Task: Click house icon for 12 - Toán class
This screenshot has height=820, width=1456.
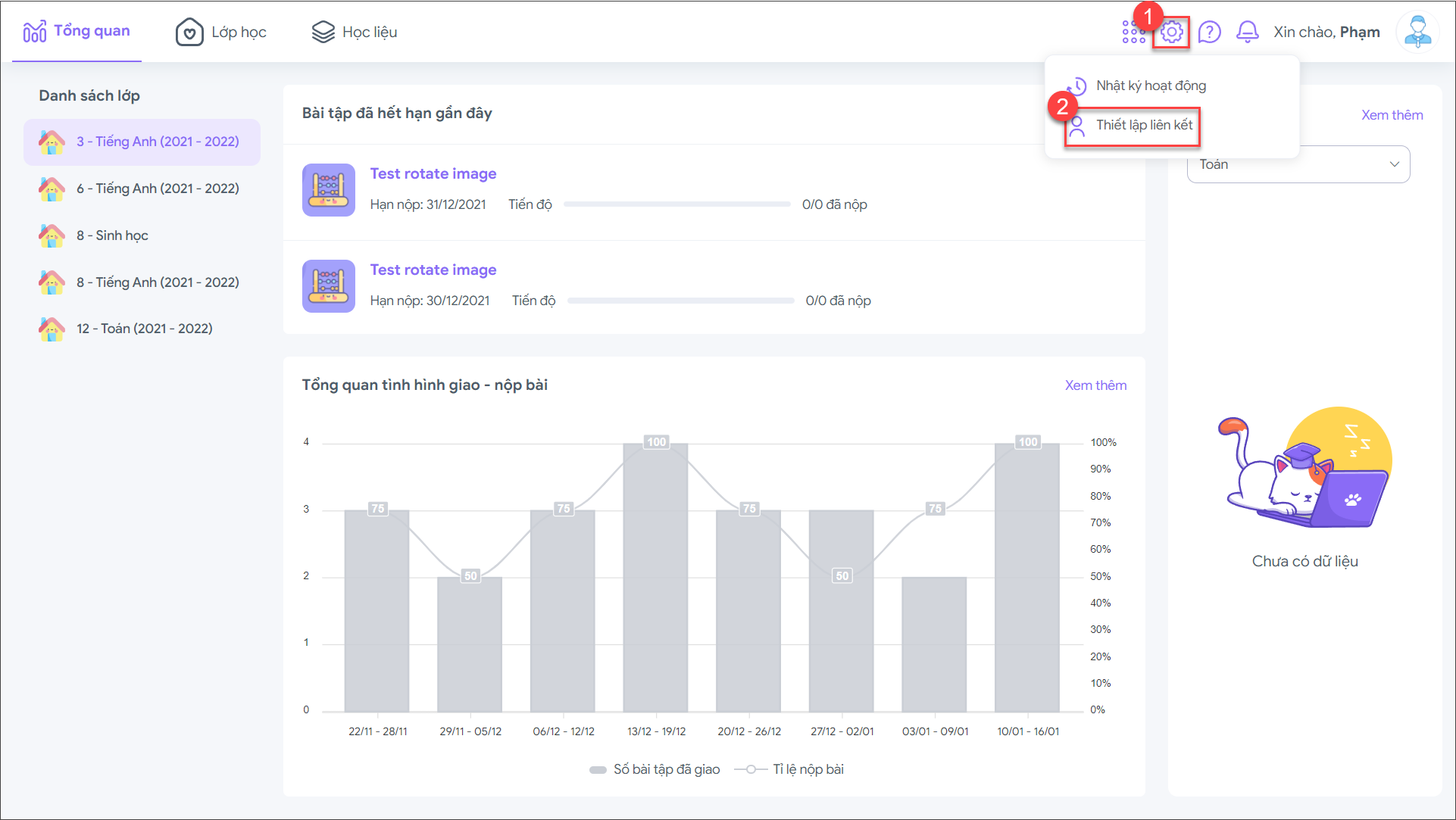Action: (x=52, y=329)
